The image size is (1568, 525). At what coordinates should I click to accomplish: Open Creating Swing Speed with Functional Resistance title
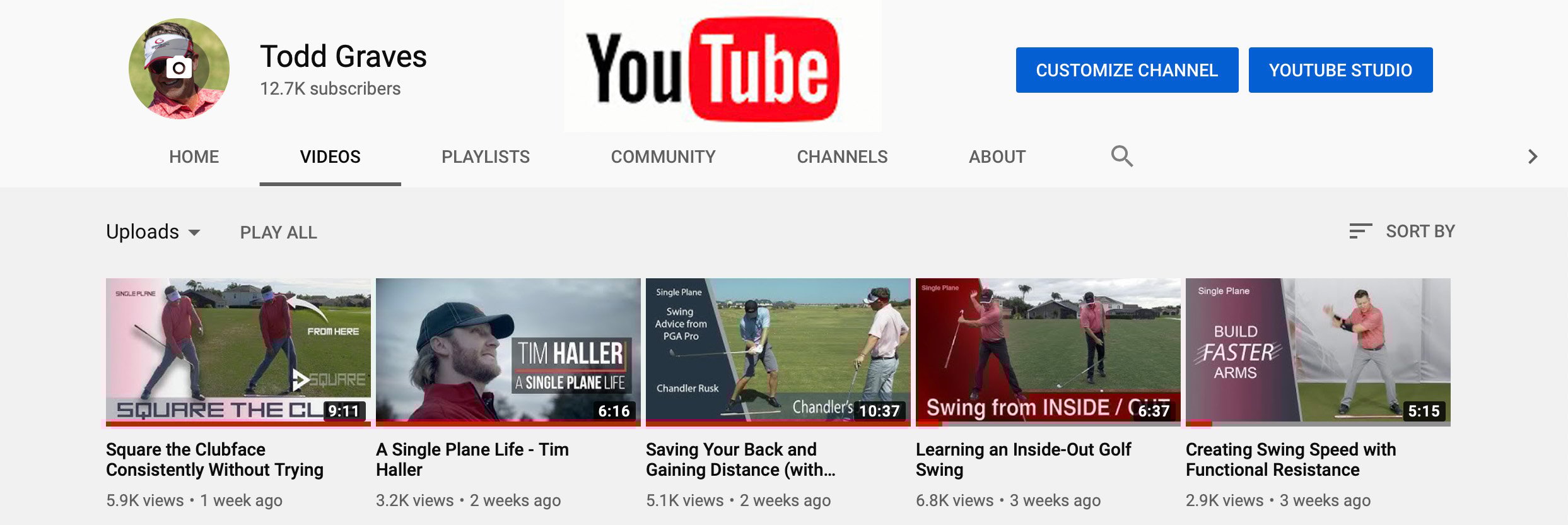tap(1291, 459)
